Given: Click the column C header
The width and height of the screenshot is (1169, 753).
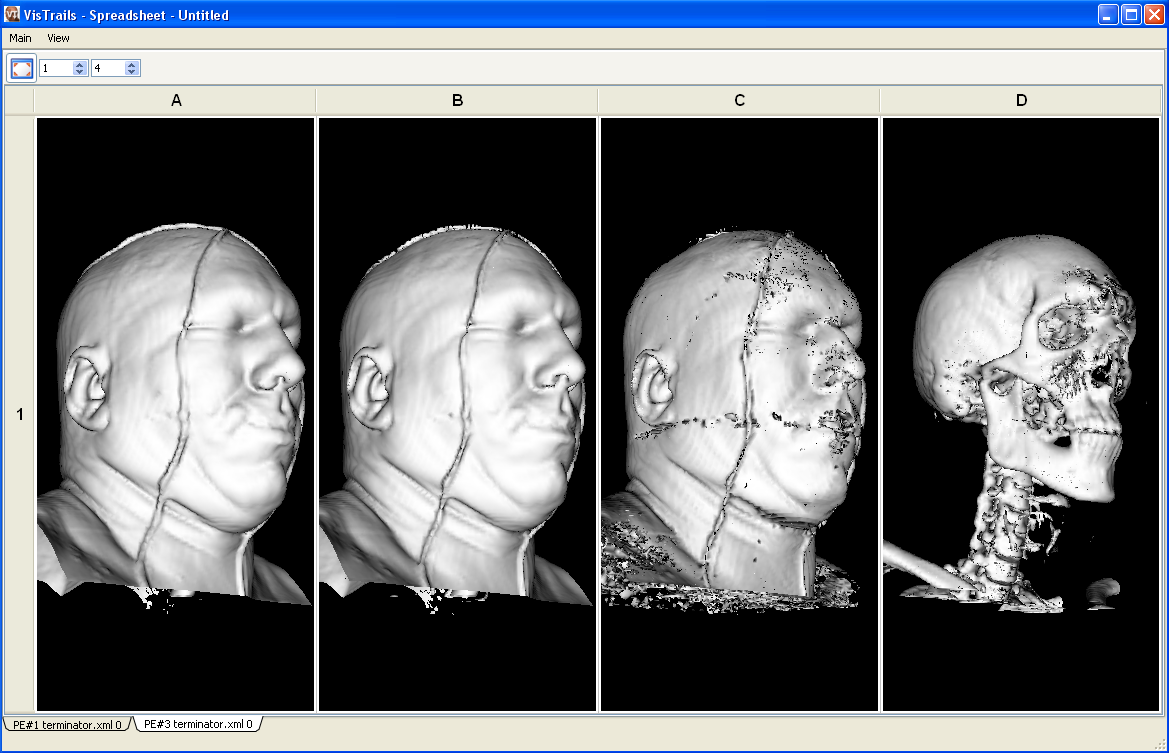Looking at the screenshot, I should click(739, 100).
